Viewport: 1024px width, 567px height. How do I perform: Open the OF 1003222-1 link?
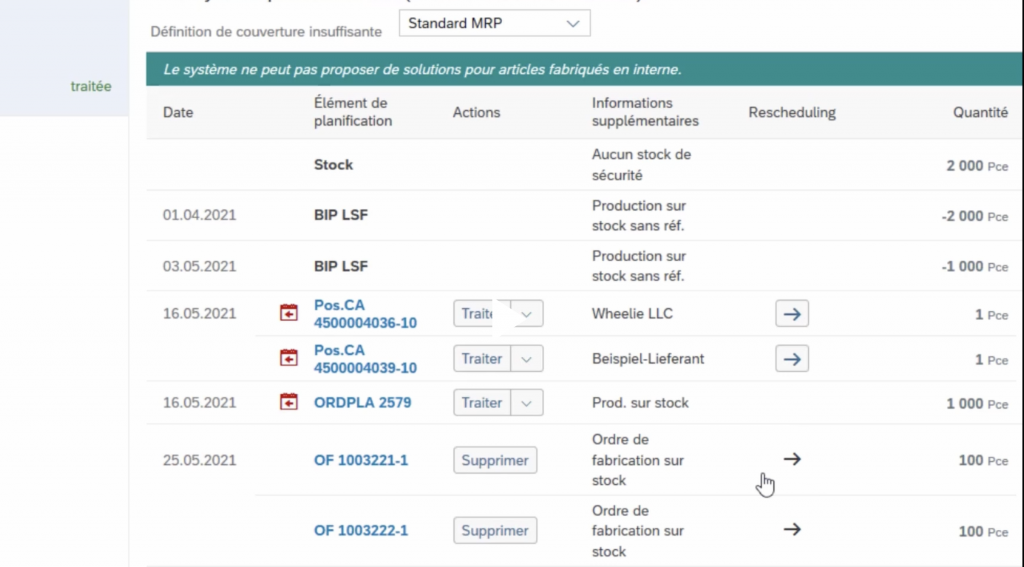361,530
